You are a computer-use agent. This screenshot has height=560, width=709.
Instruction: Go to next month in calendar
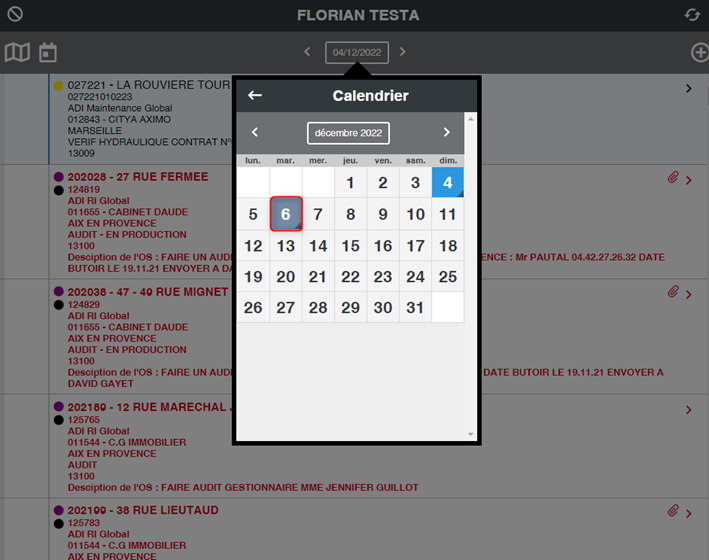[446, 132]
